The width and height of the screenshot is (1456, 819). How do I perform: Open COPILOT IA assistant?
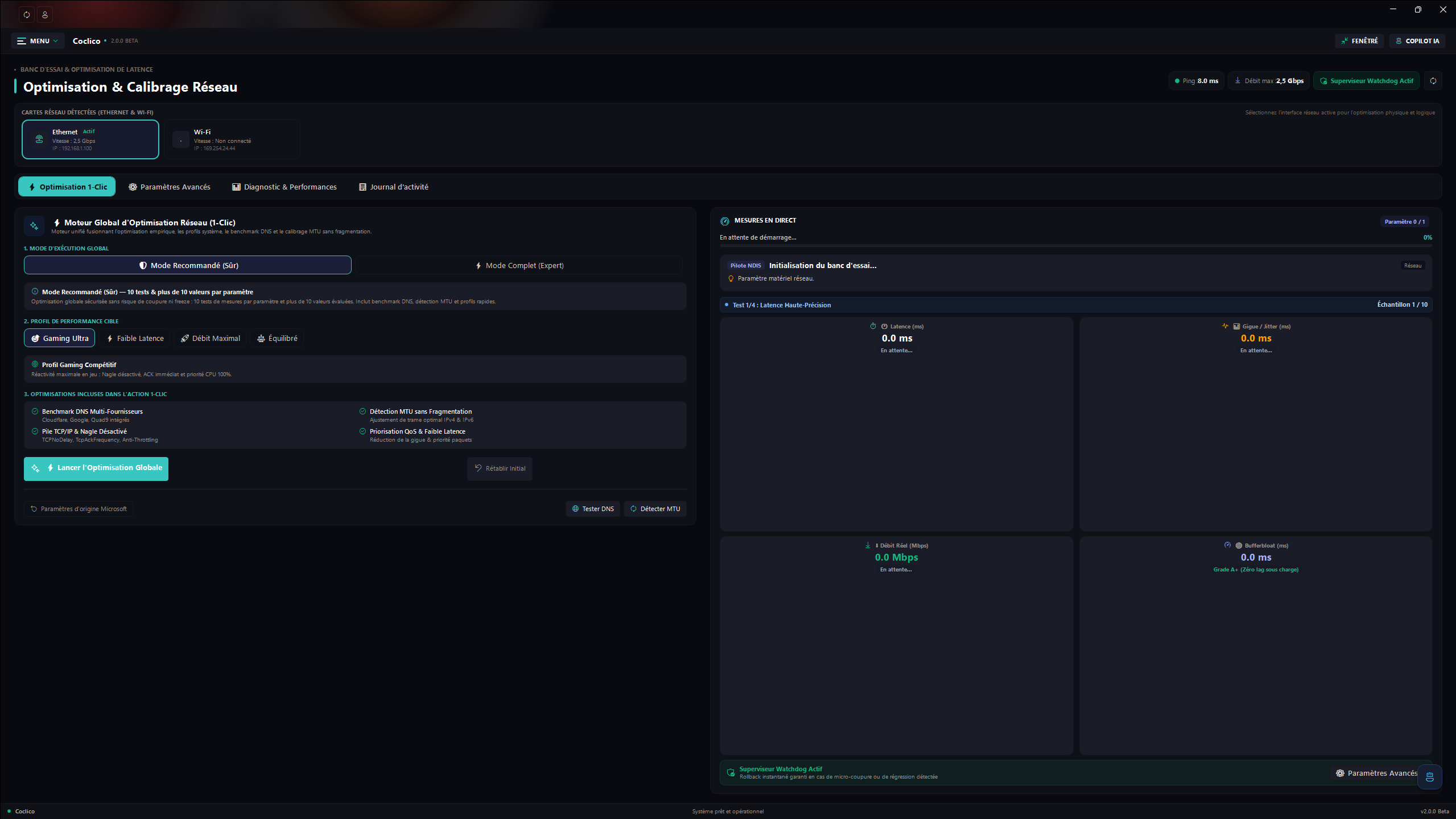[x=1417, y=41]
